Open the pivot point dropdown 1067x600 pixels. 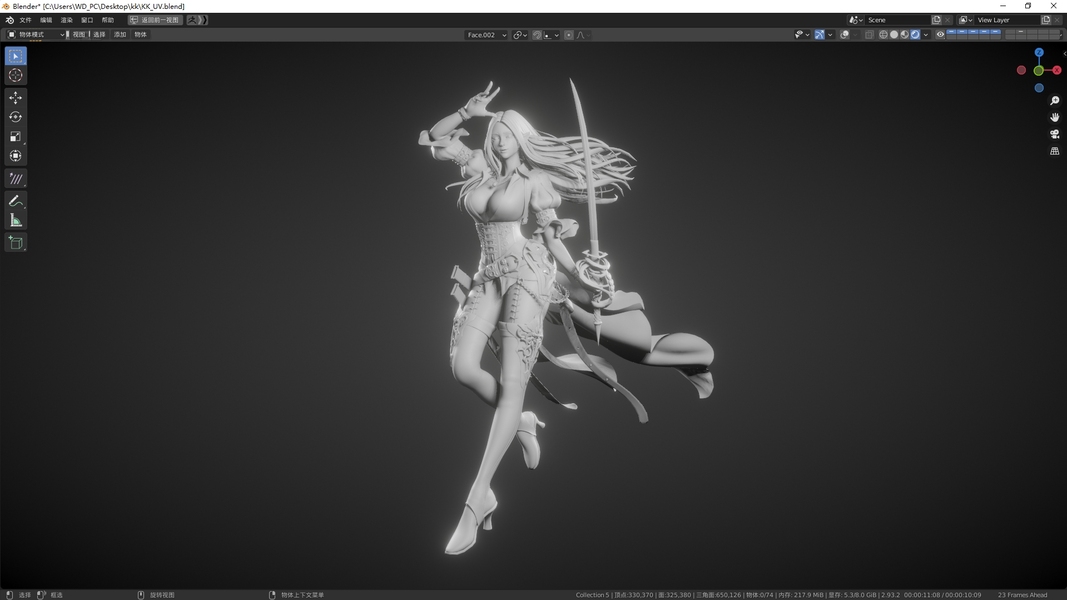coord(521,35)
